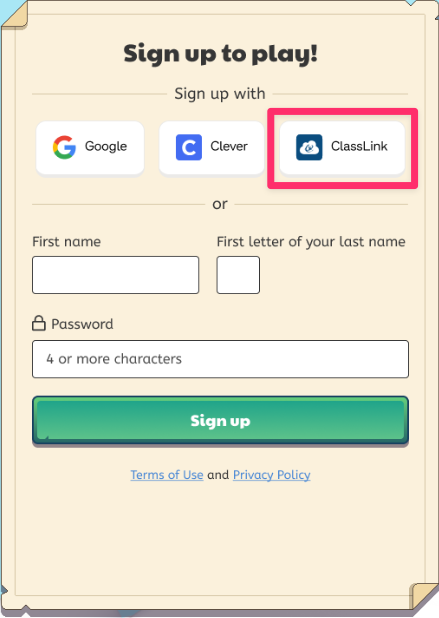Choose the Clever sign-up option label
Screen dimensions: 439x618
229,146
